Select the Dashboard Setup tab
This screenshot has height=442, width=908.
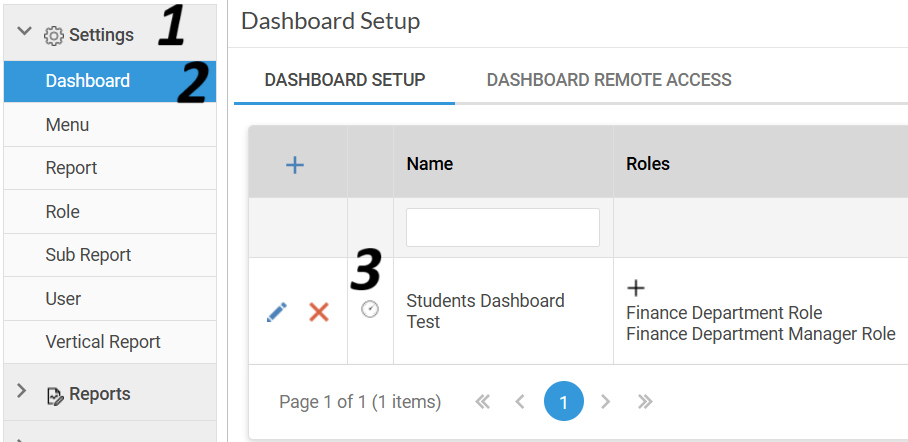345,79
